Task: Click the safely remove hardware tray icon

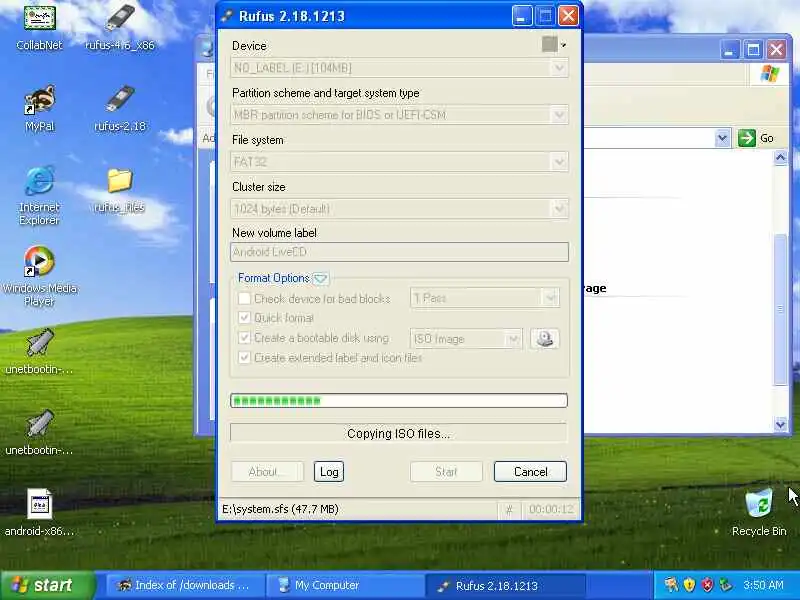Action: point(725,585)
